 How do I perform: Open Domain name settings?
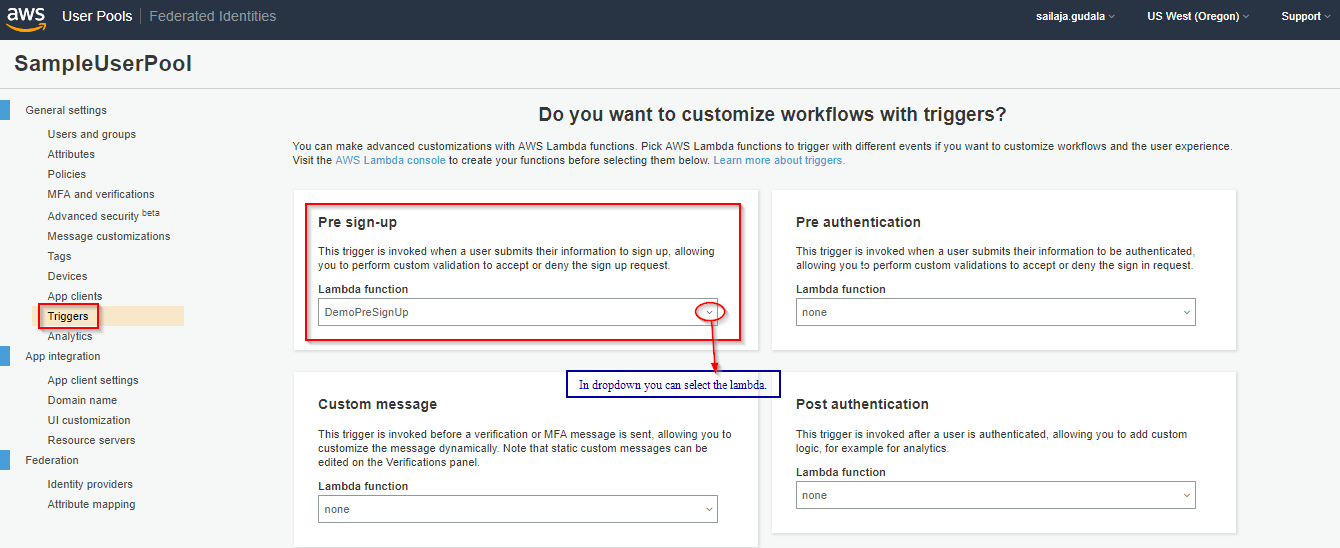[x=82, y=400]
